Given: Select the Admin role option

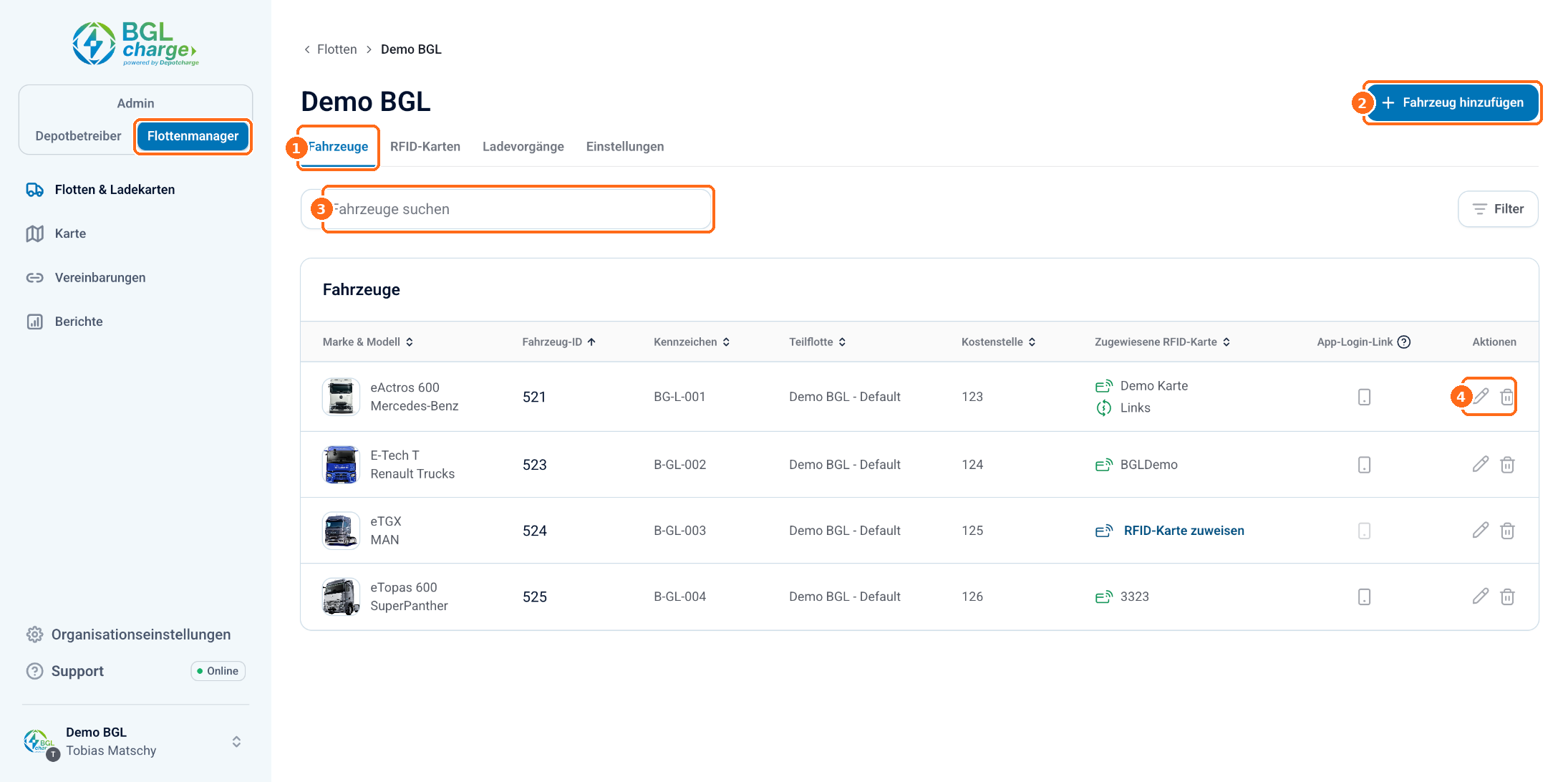Looking at the screenshot, I should tap(135, 103).
